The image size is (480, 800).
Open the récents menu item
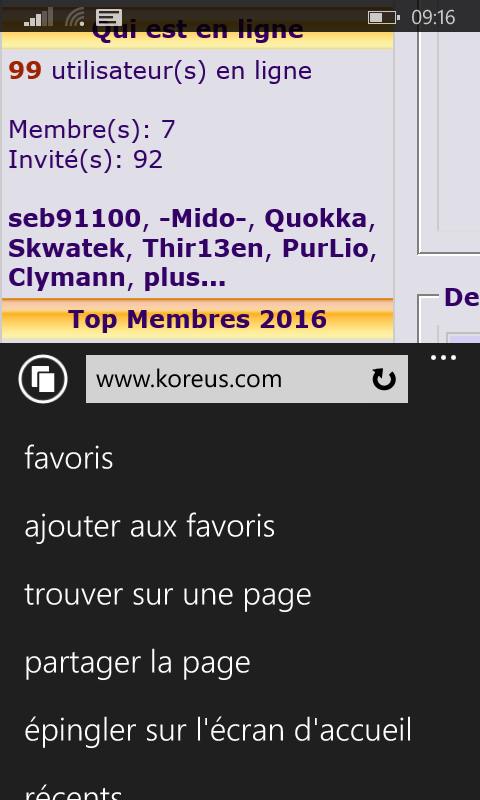point(74,791)
